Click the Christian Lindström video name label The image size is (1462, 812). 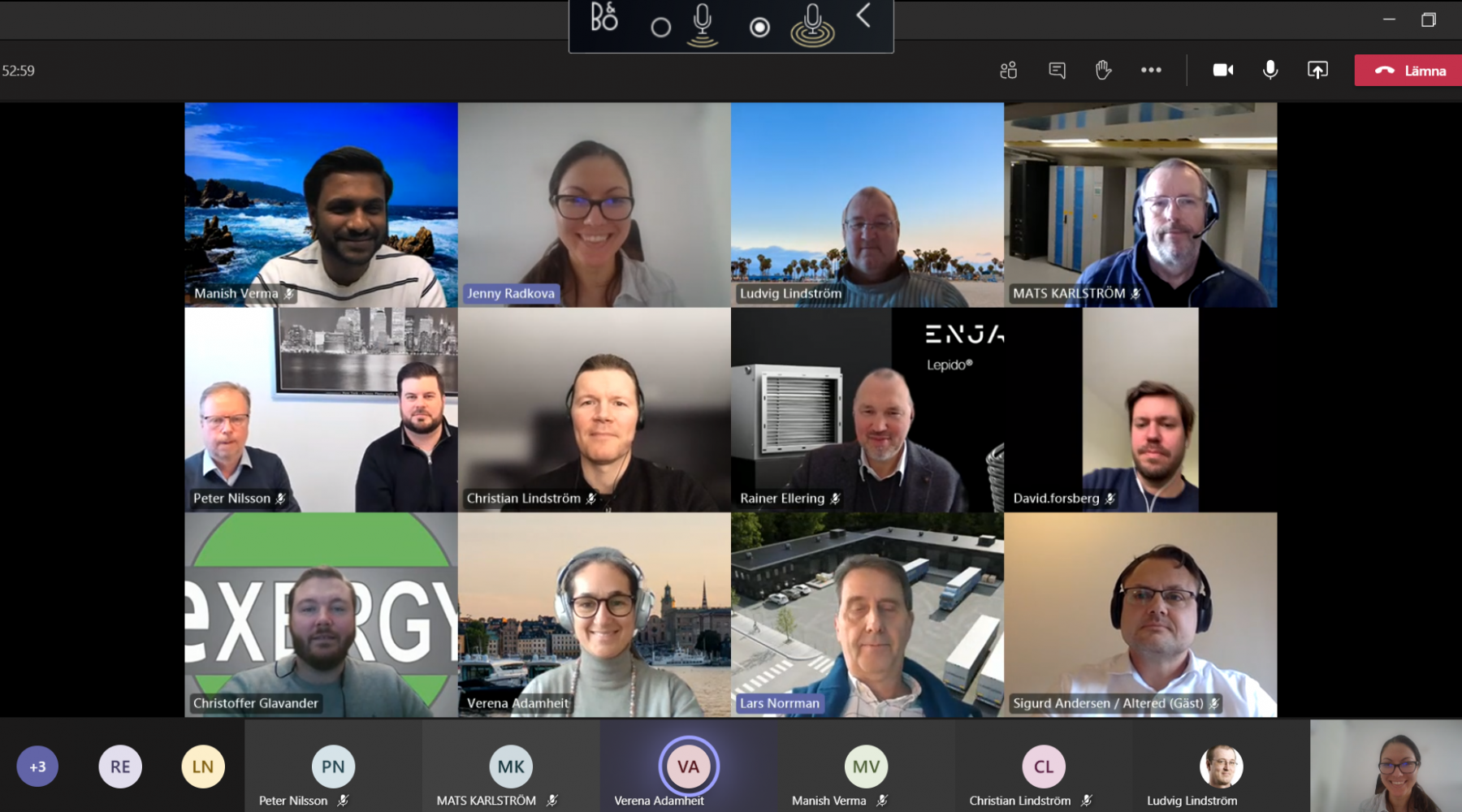(524, 499)
